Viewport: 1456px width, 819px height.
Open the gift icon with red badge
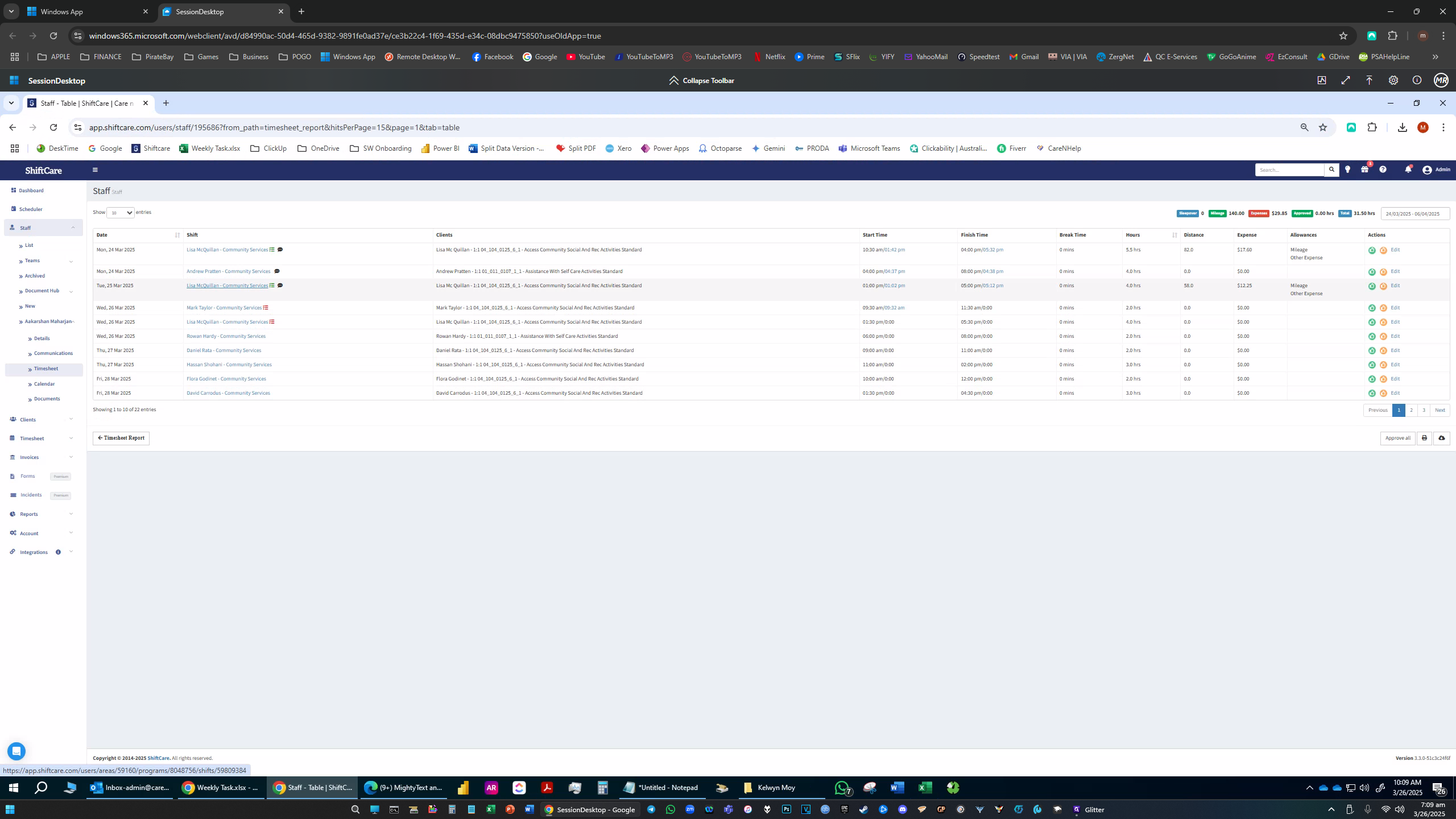point(1365,169)
